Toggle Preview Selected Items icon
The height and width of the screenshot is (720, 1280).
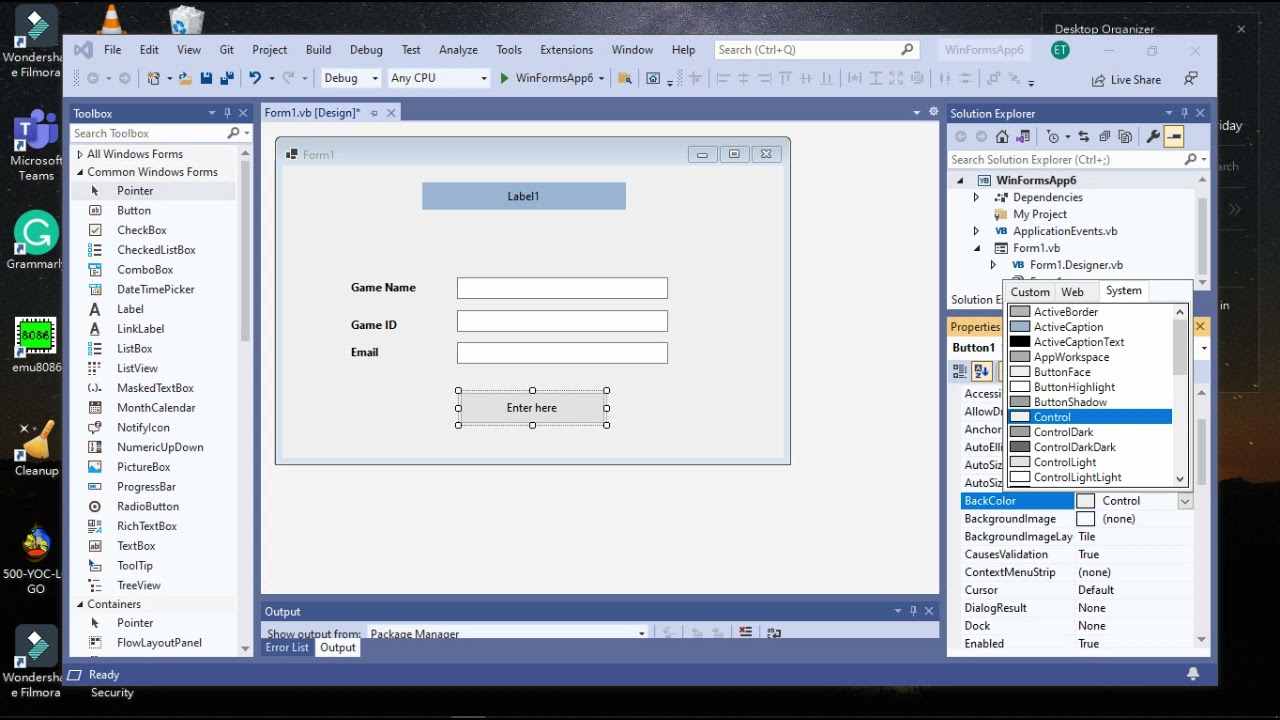pos(1174,137)
